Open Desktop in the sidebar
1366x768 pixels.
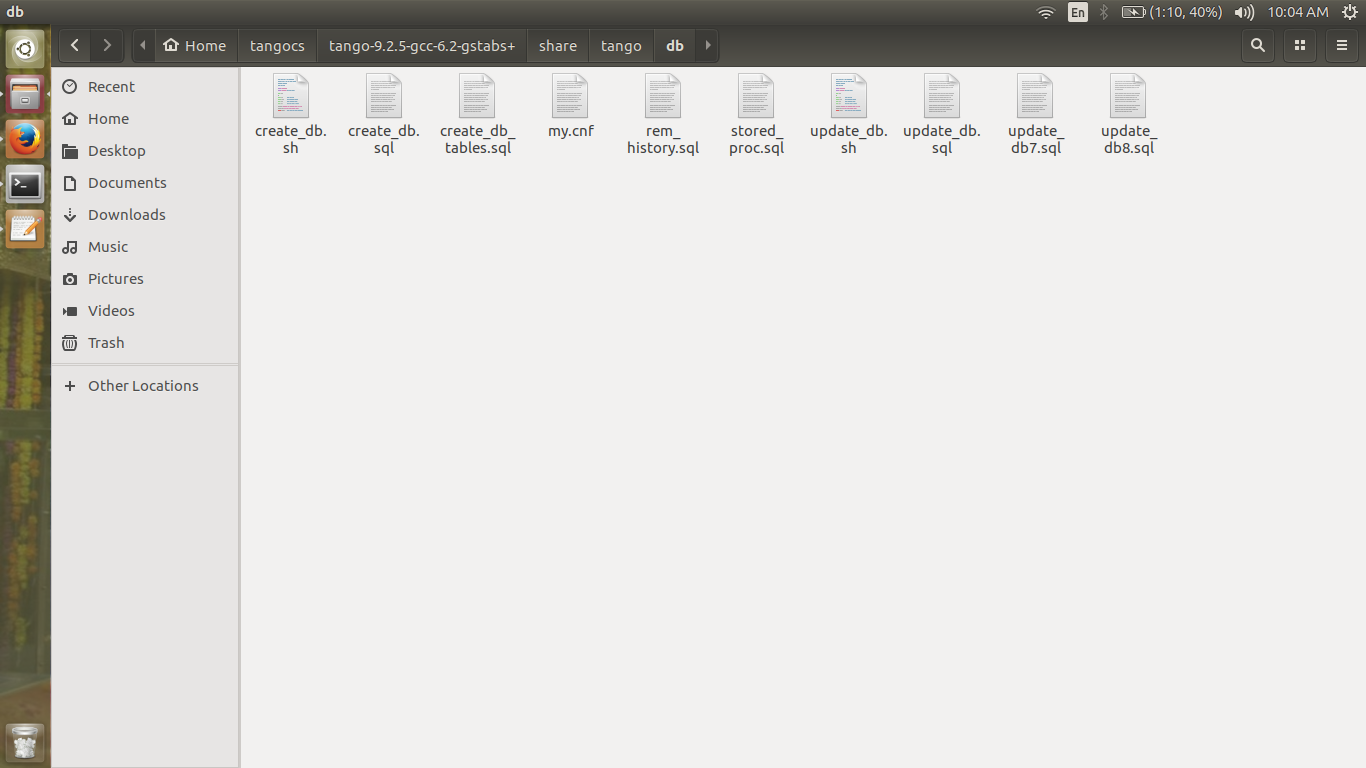tap(145, 151)
